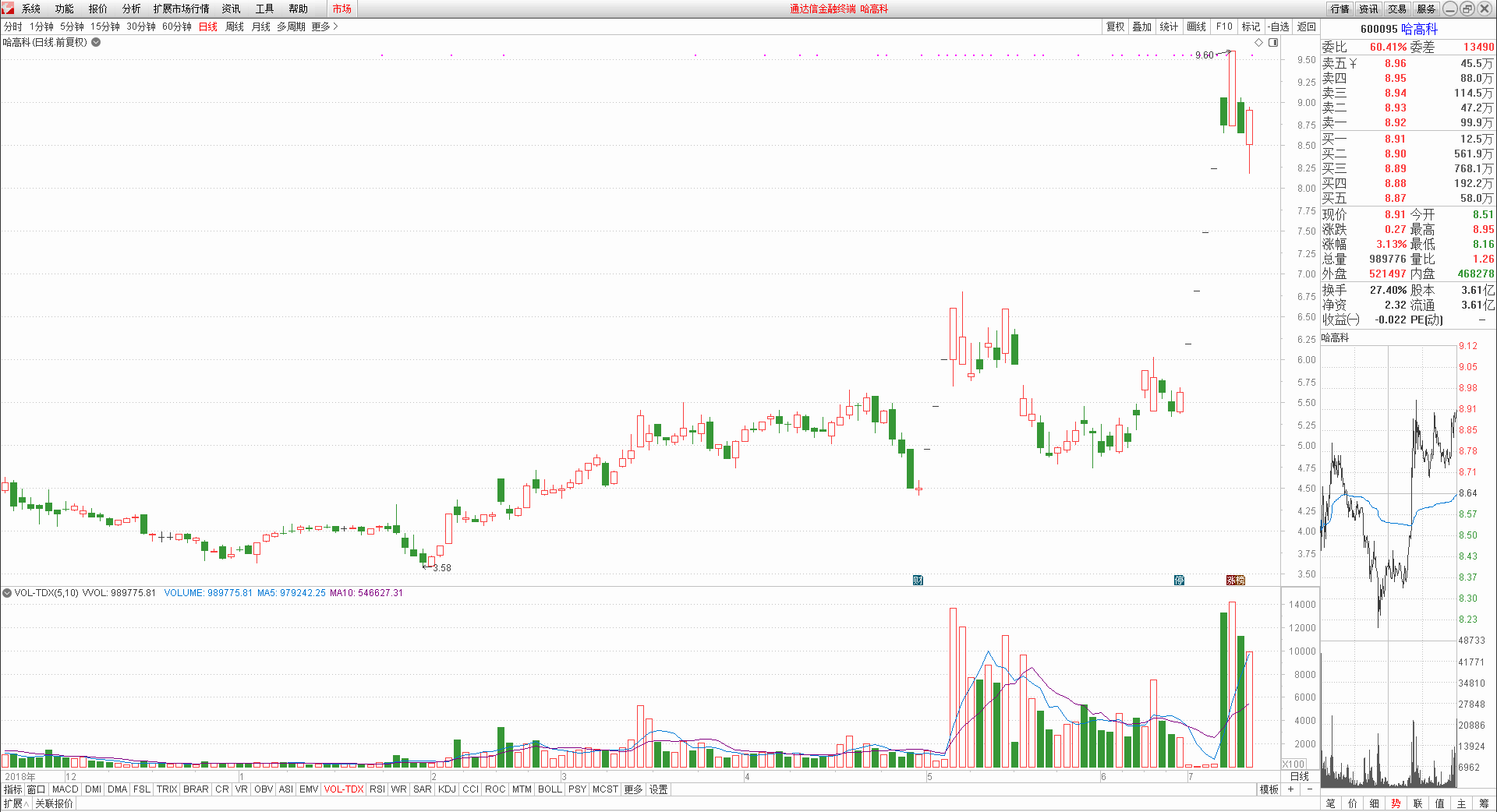Select the KDJ indicator
The height and width of the screenshot is (812, 1497).
click(447, 789)
